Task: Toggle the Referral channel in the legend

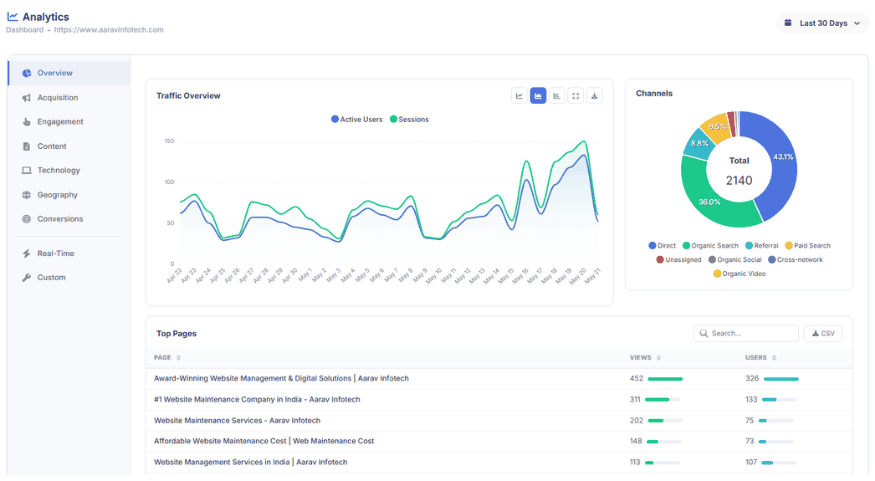Action: coord(762,246)
